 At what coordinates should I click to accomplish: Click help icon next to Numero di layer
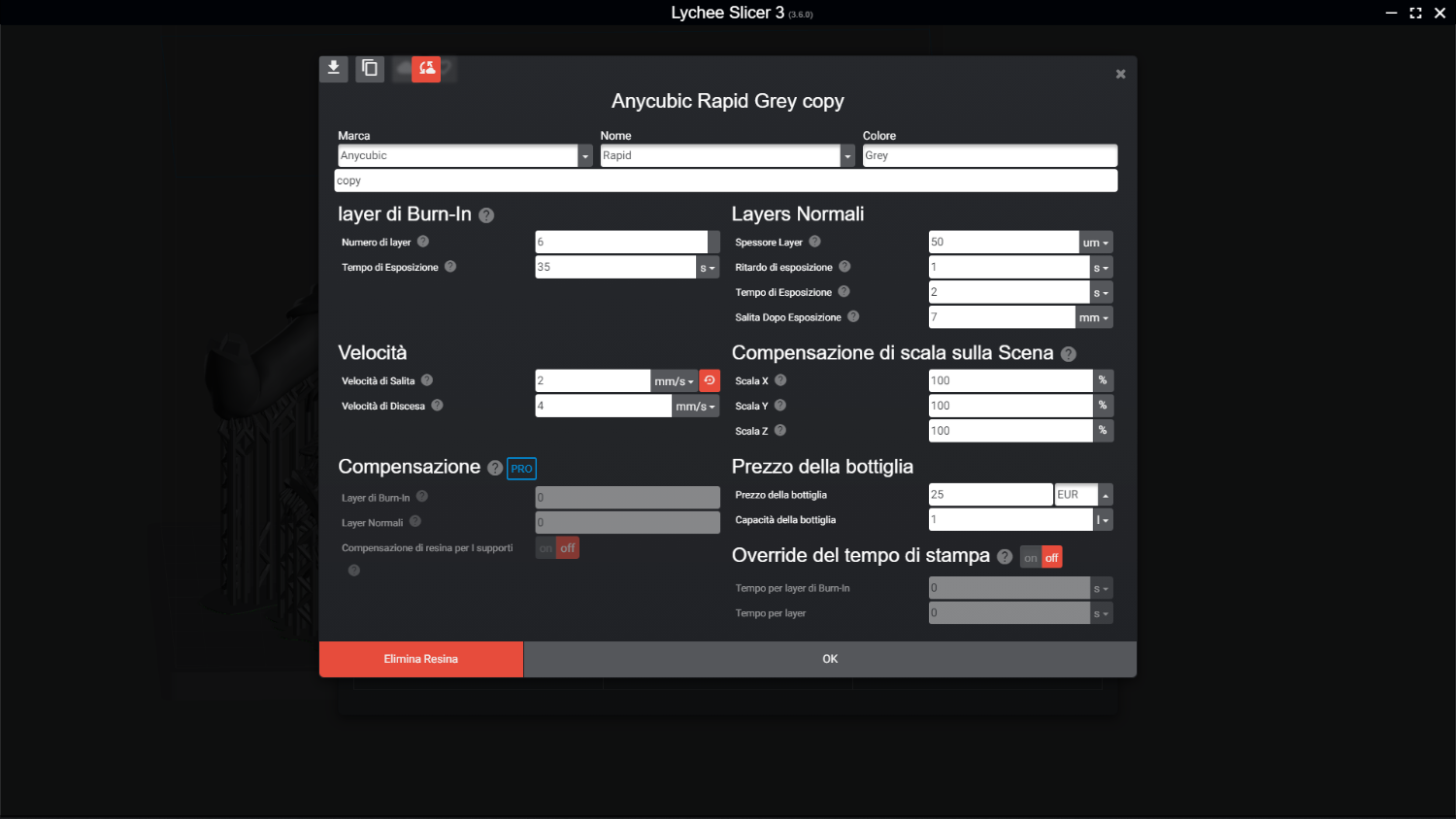point(423,242)
